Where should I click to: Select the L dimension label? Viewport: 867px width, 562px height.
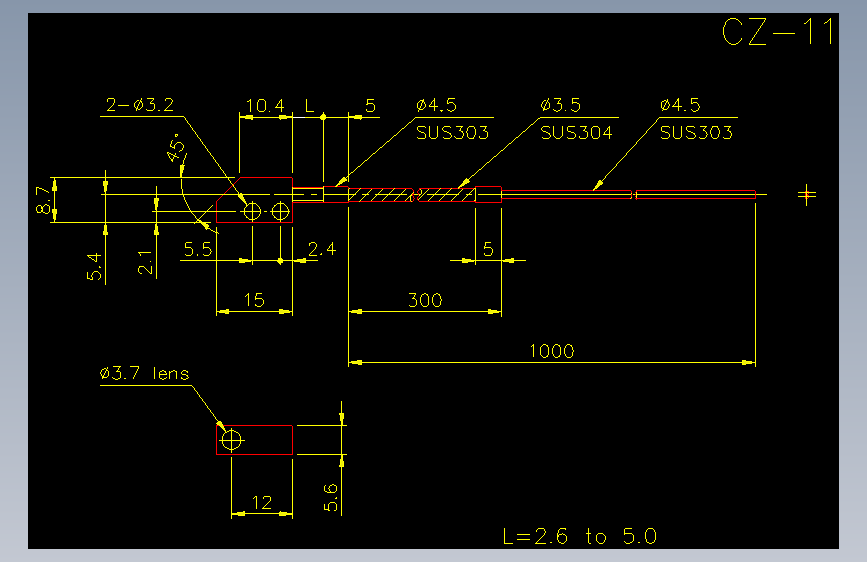coord(309,105)
